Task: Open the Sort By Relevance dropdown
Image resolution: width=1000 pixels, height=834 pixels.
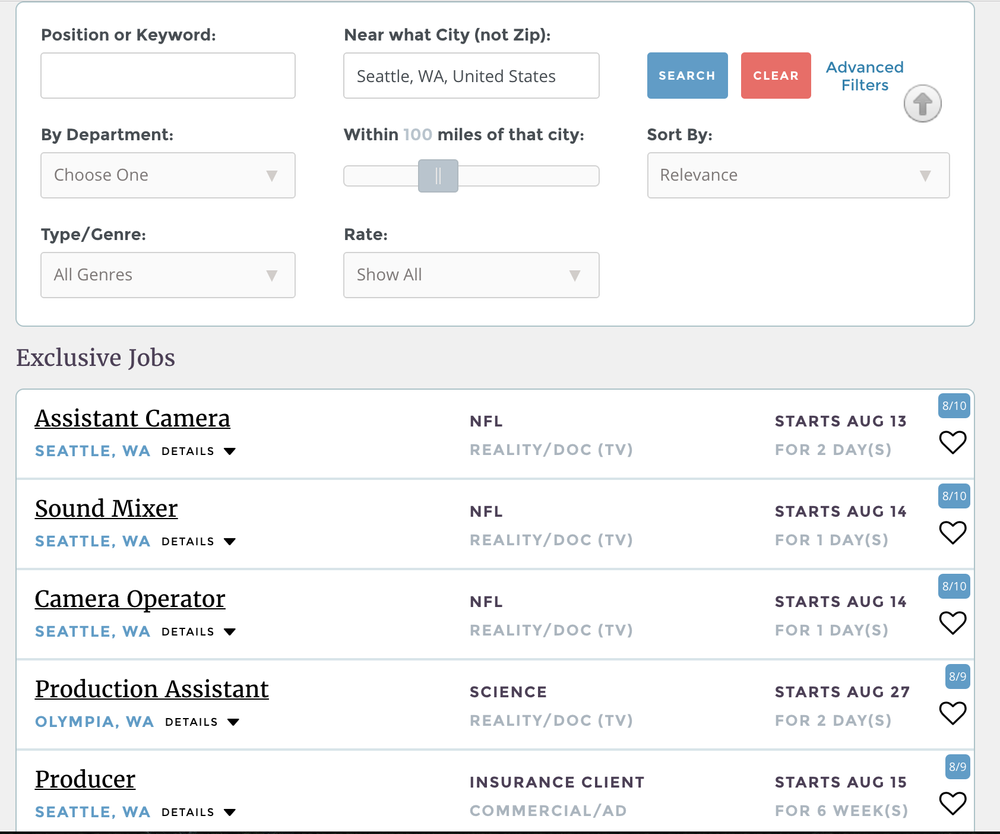Action: tap(798, 175)
